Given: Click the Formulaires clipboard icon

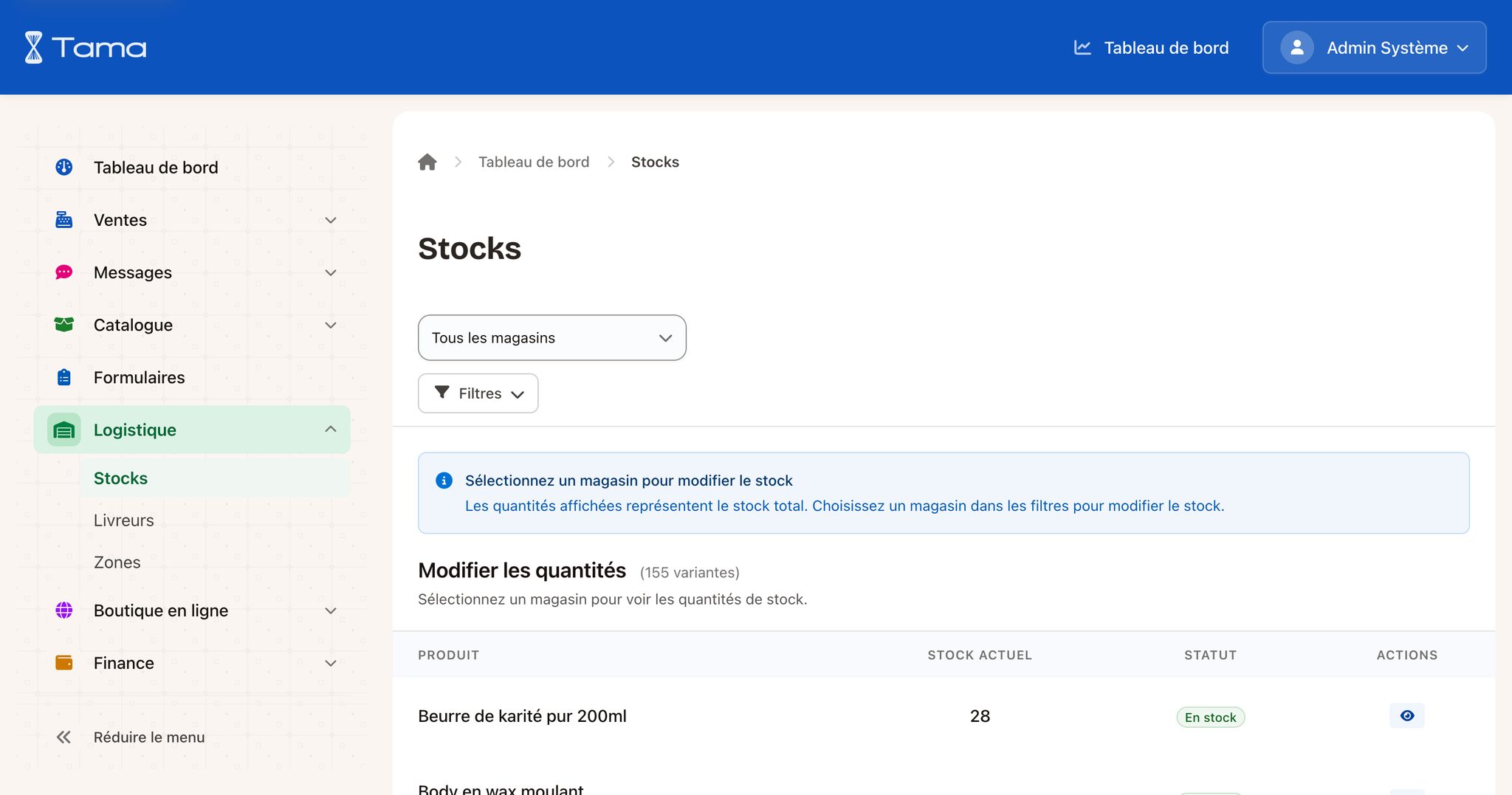Looking at the screenshot, I should click(x=64, y=376).
